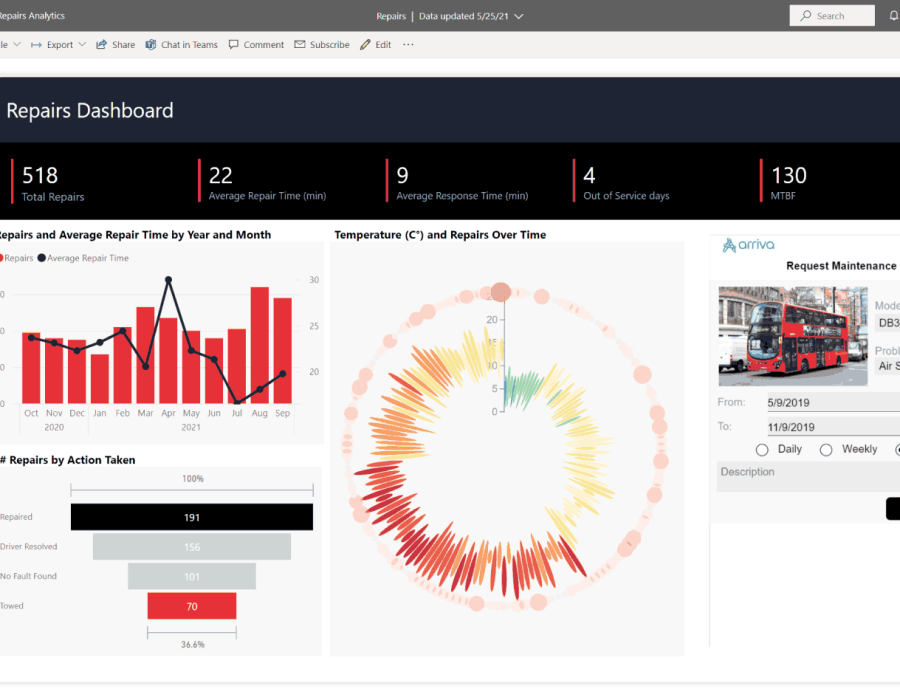The width and height of the screenshot is (900, 700).
Task: Select the Daily radio button
Action: (x=762, y=450)
